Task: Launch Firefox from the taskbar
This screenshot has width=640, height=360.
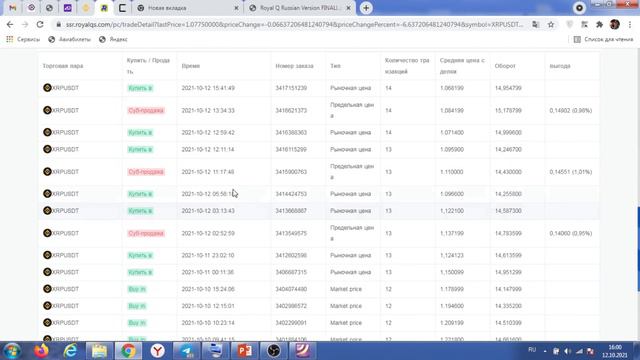Action: pos(41,351)
